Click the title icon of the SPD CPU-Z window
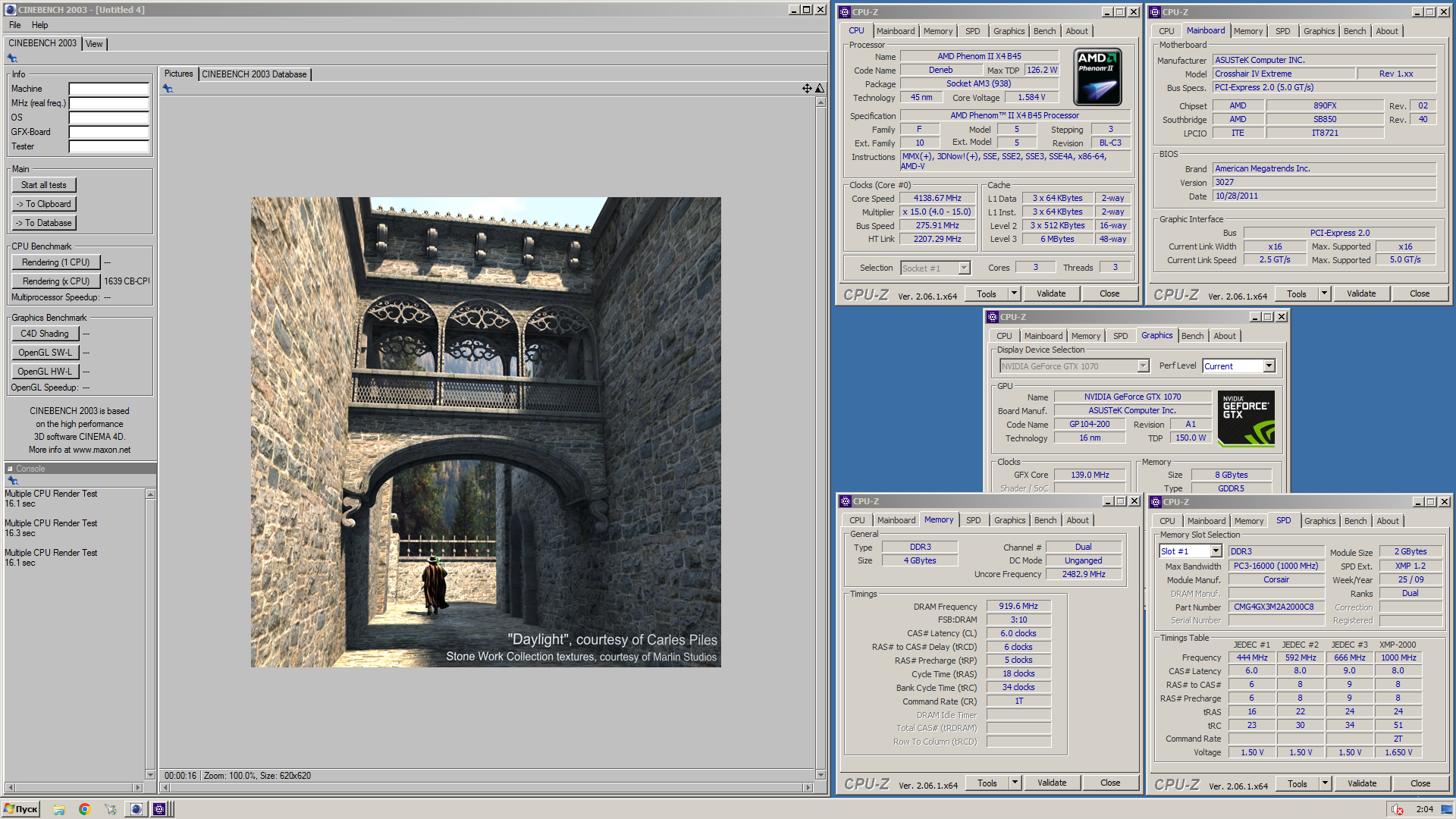Viewport: 1456px width, 819px height. coord(1156,502)
